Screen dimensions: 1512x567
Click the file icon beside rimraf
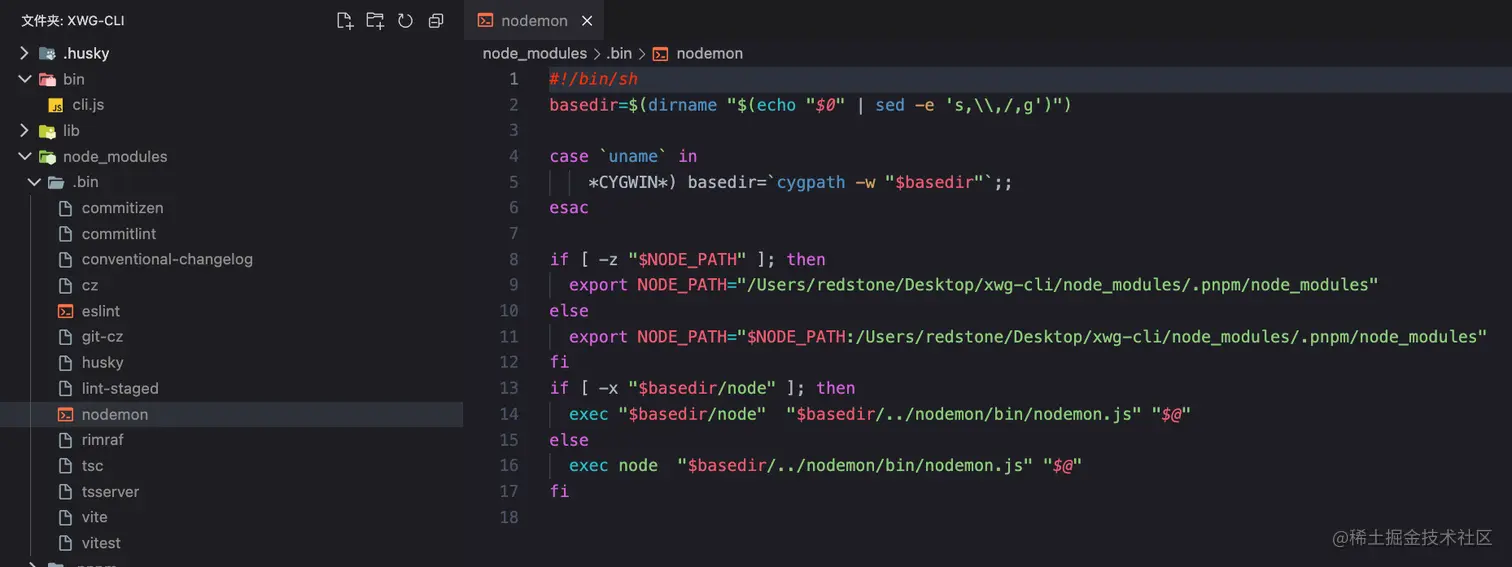pyautogui.click(x=66, y=440)
